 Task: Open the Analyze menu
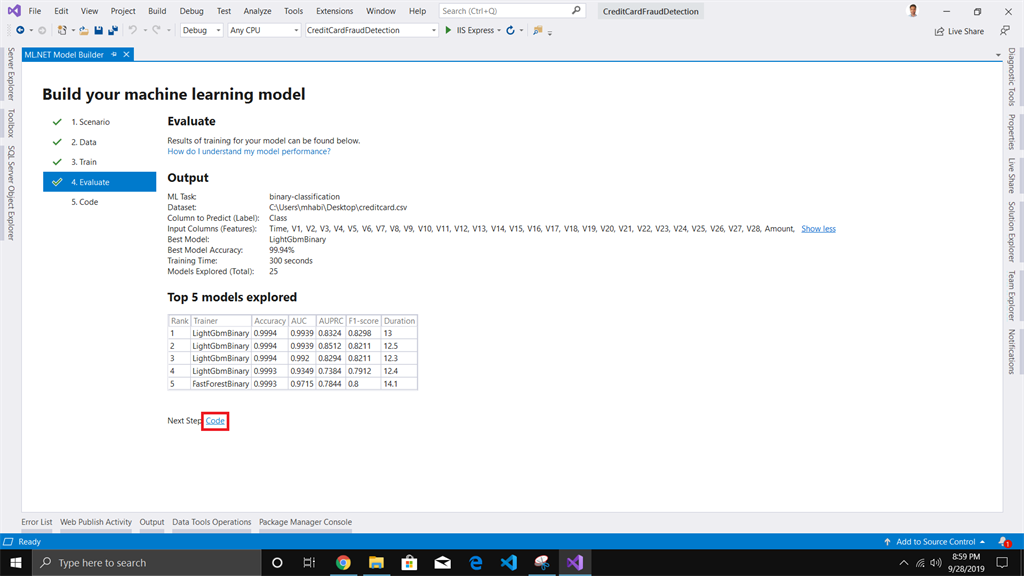pos(257,11)
